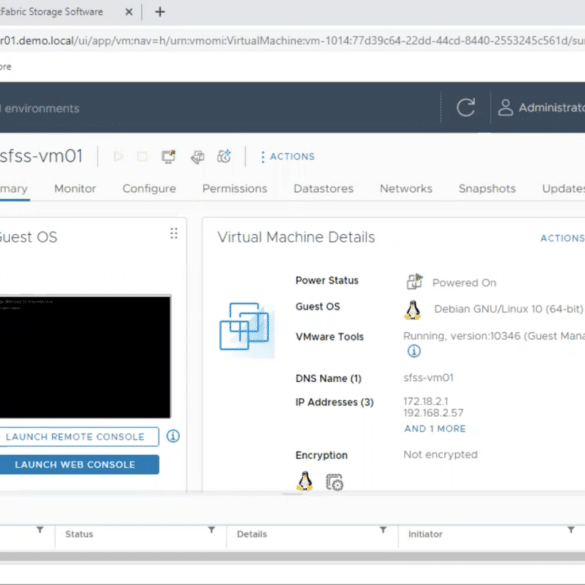This screenshot has width=585, height=585.
Task: Click the Powered On text
Action: coord(464,283)
